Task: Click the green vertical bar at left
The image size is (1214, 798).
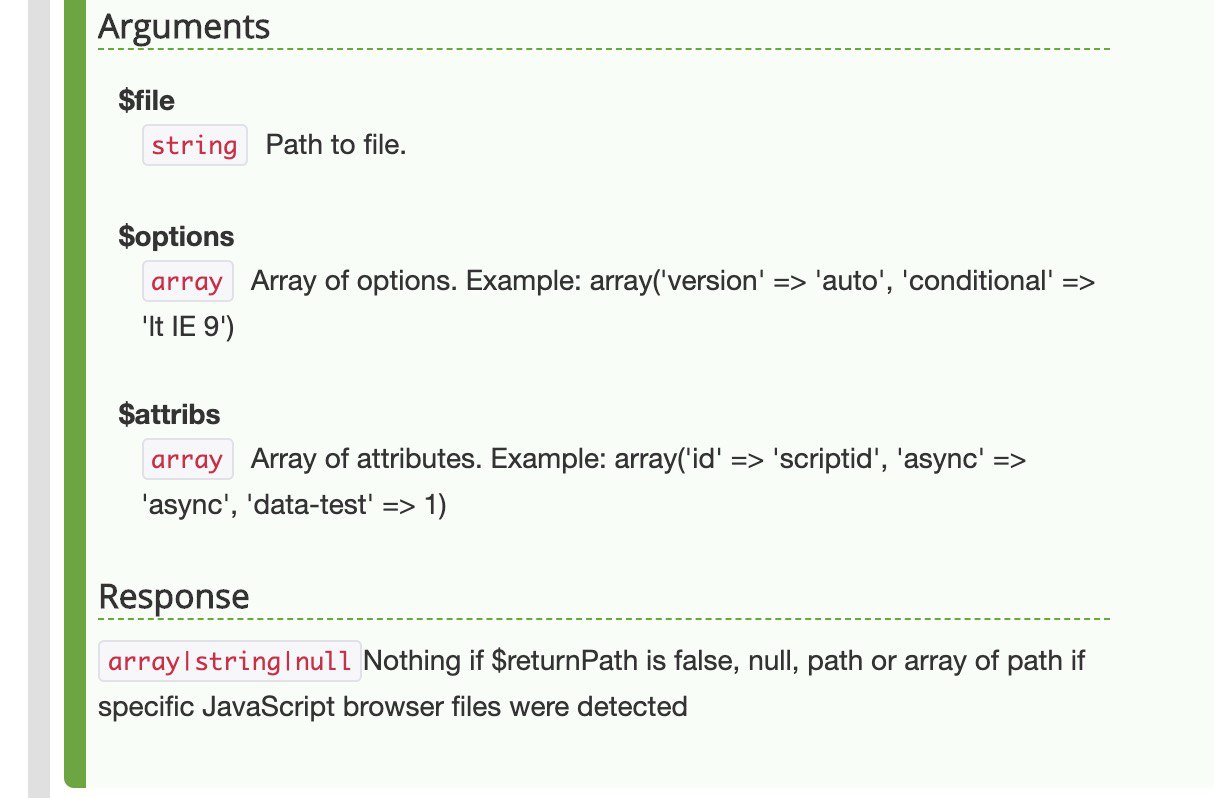Action: click(x=75, y=400)
